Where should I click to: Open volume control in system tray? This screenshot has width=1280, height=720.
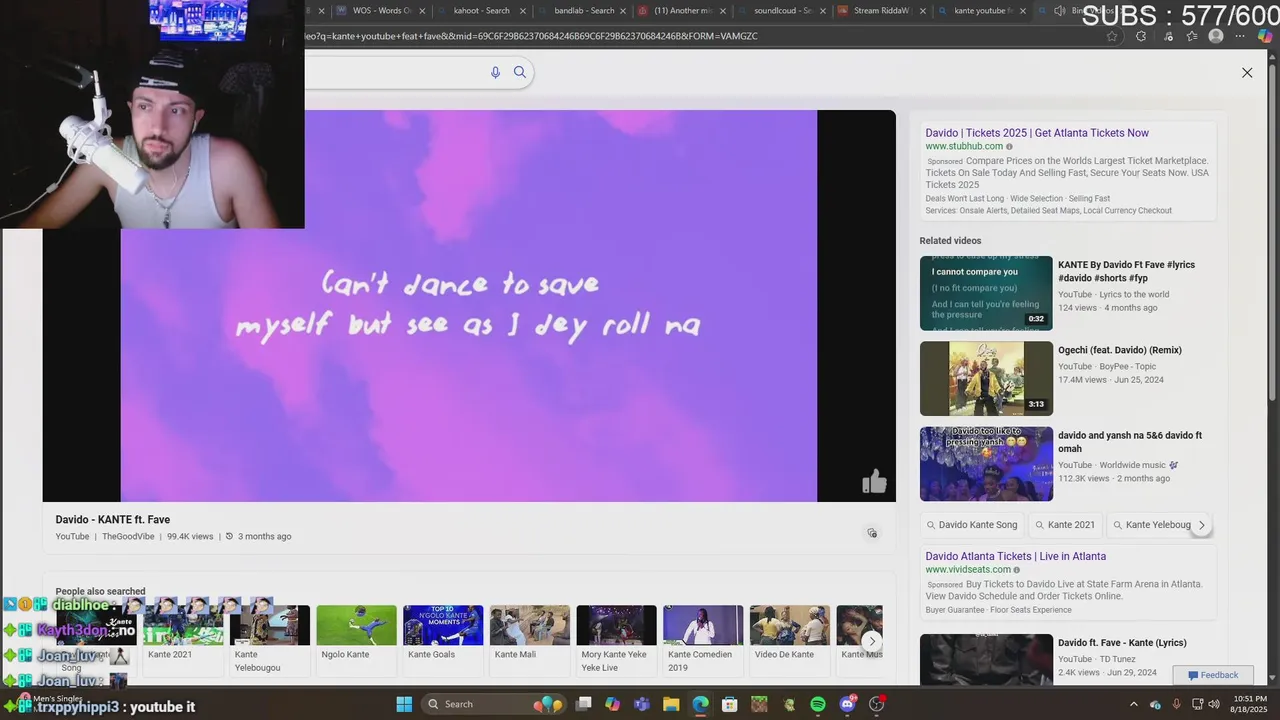point(1214,704)
